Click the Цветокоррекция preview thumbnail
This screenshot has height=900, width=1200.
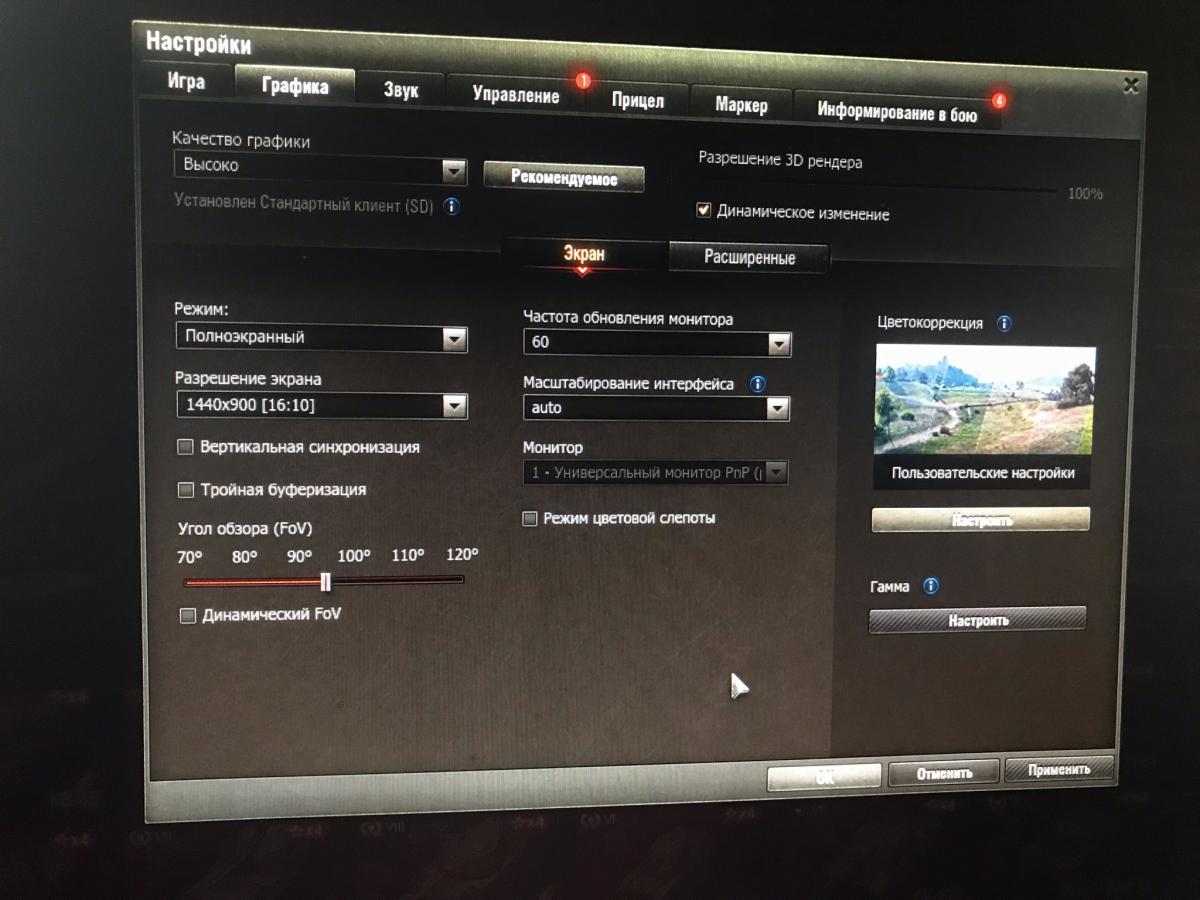[x=985, y=402]
